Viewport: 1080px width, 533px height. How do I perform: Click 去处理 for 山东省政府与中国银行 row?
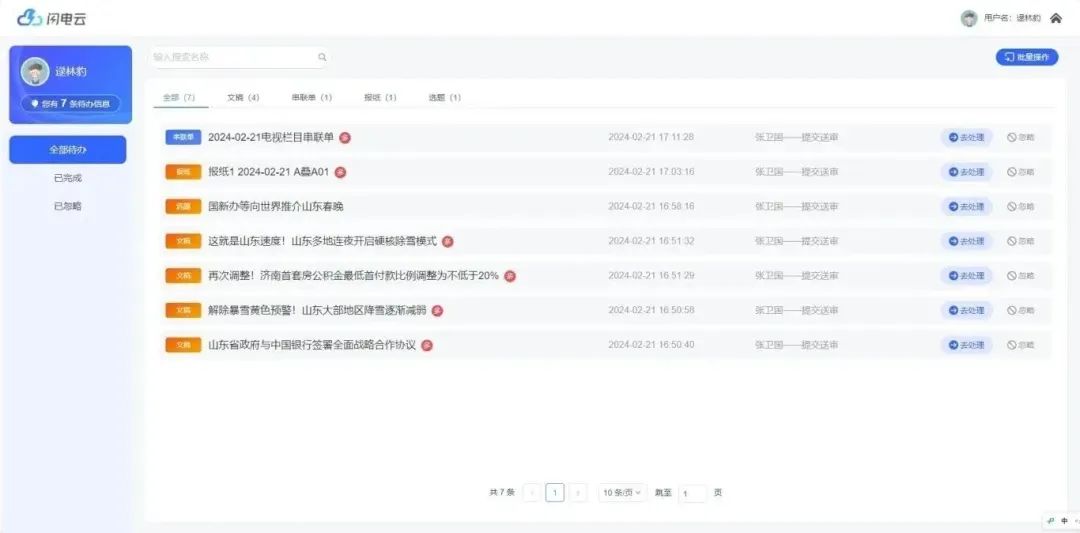(x=967, y=345)
